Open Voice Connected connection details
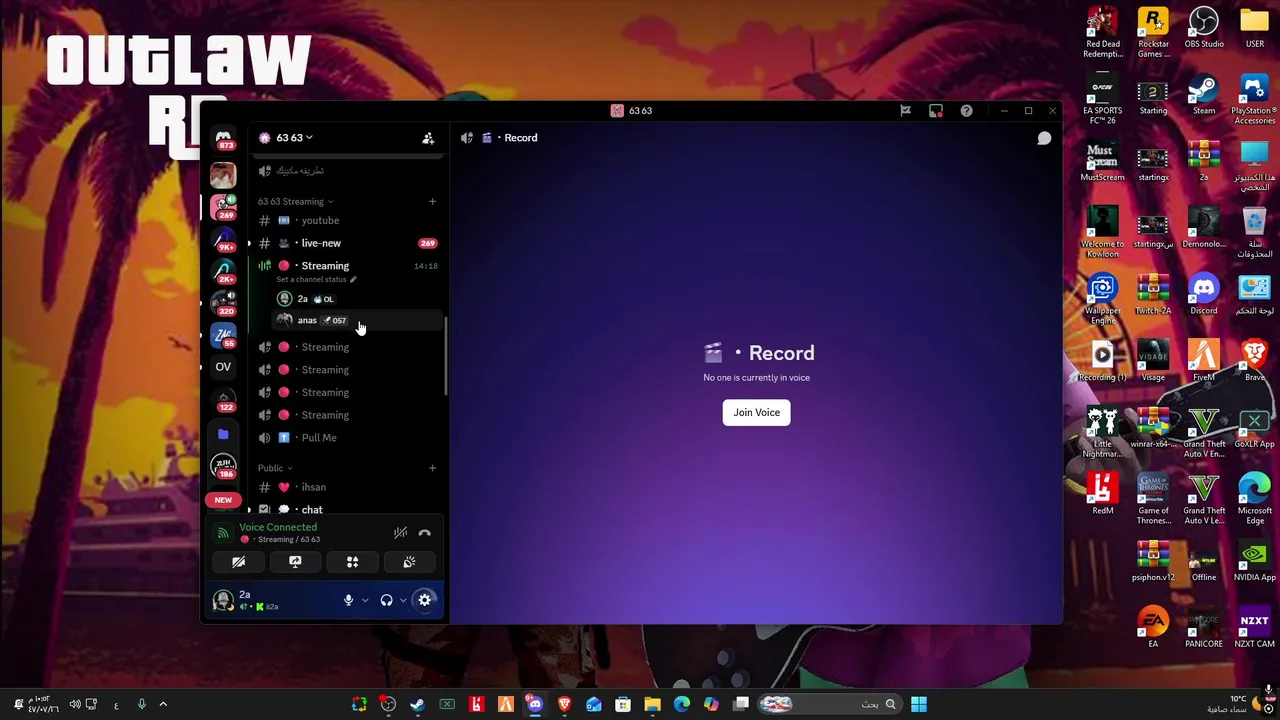Viewport: 1280px width, 720px height. (x=278, y=527)
